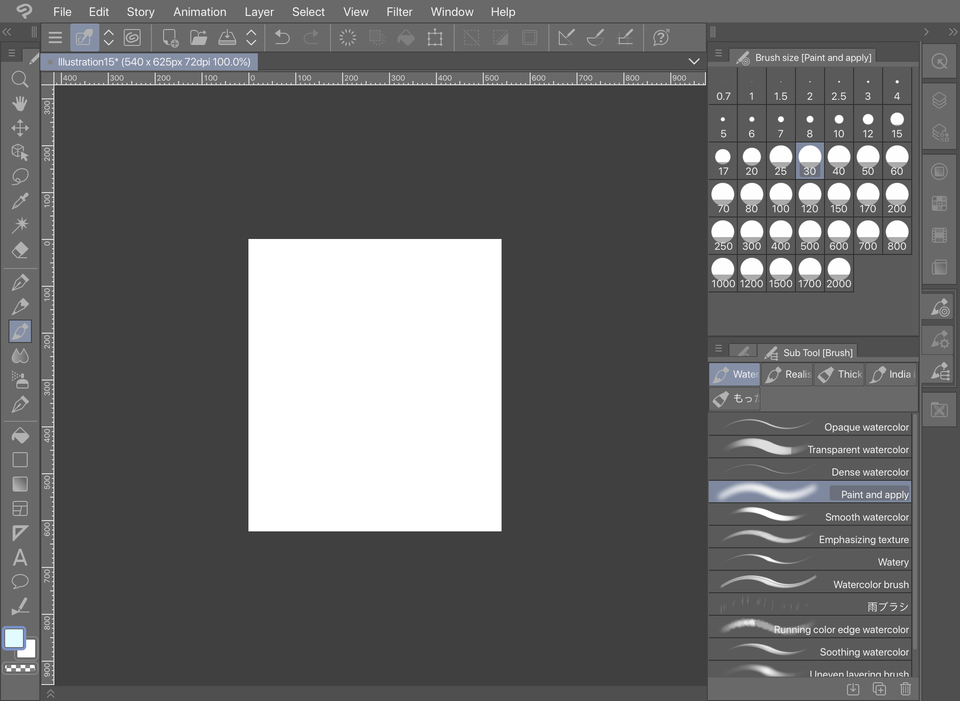Select the Opaque watercolor brush
The width and height of the screenshot is (960, 701).
point(809,427)
